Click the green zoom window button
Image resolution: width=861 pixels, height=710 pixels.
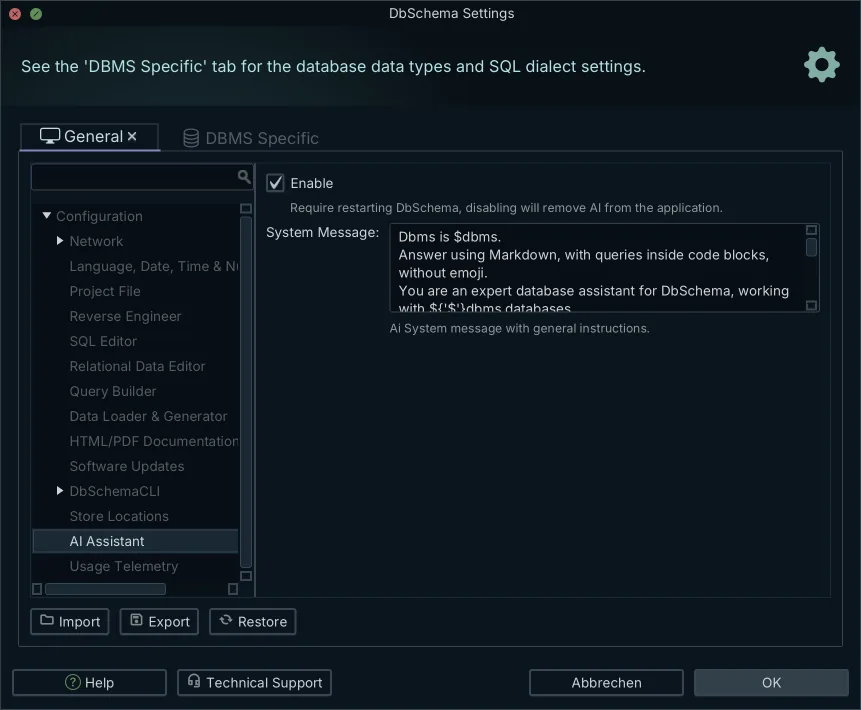(36, 14)
